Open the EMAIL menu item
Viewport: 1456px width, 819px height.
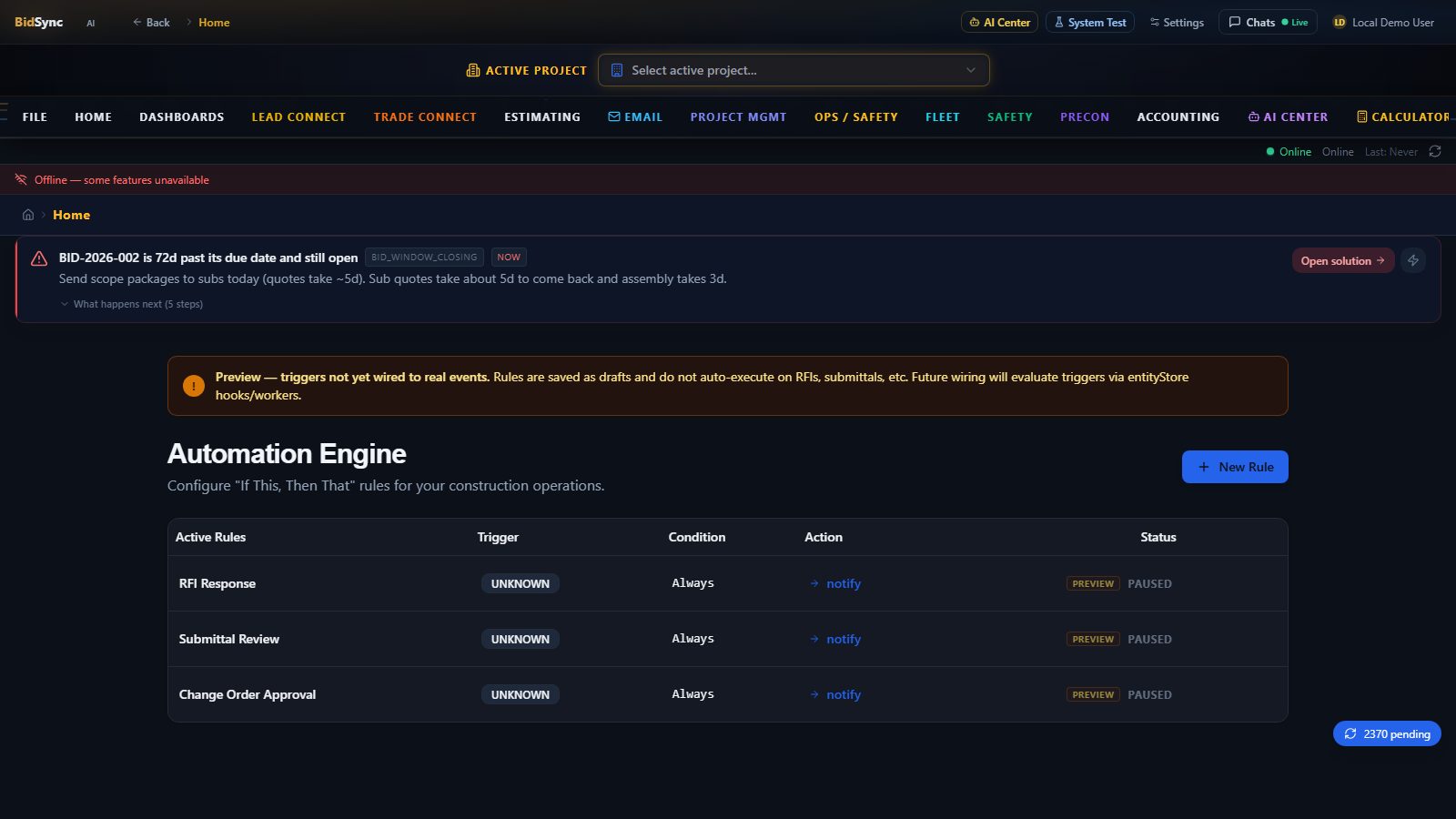[x=635, y=116]
